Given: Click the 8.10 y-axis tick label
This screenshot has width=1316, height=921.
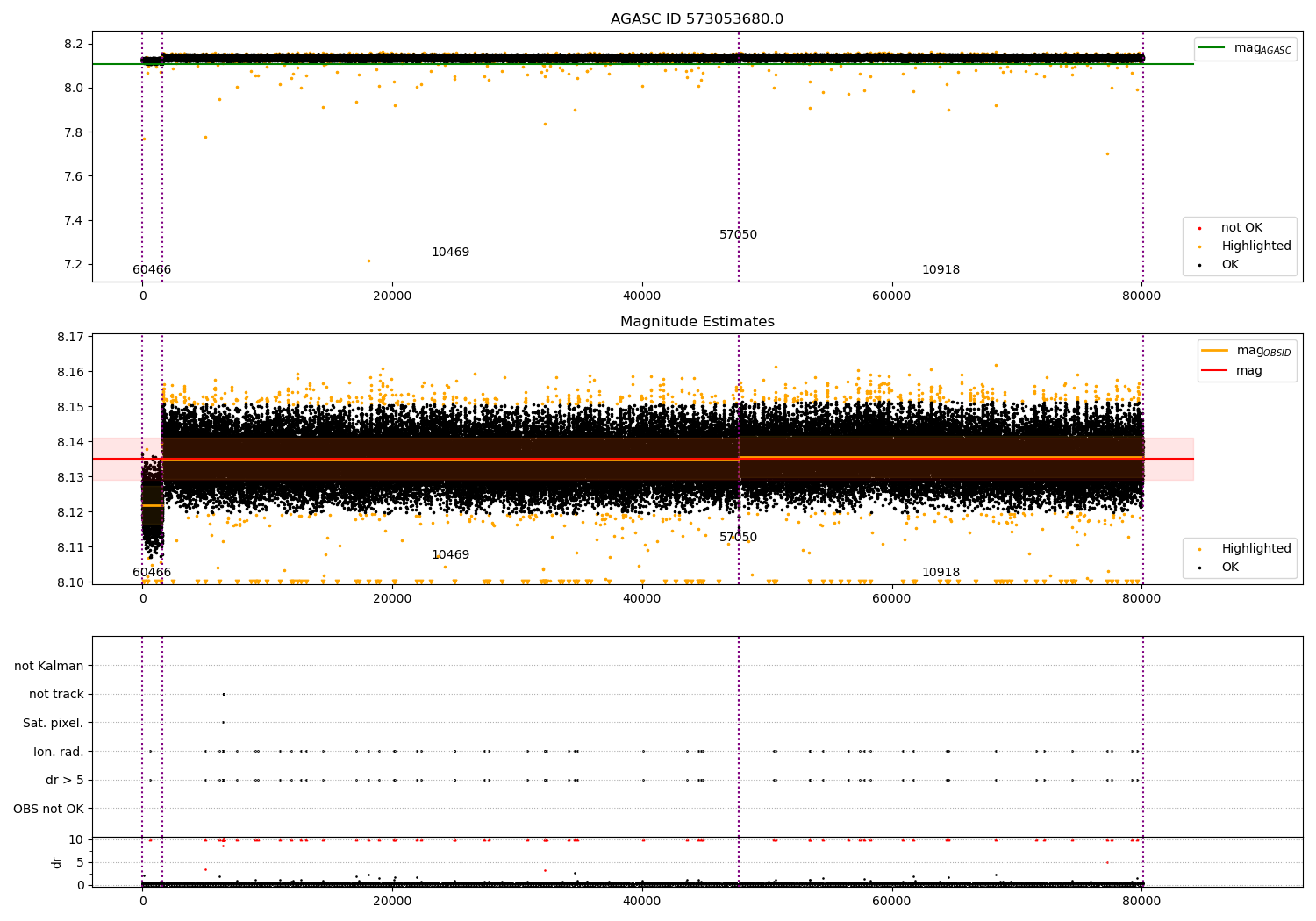Looking at the screenshot, I should (x=70, y=582).
